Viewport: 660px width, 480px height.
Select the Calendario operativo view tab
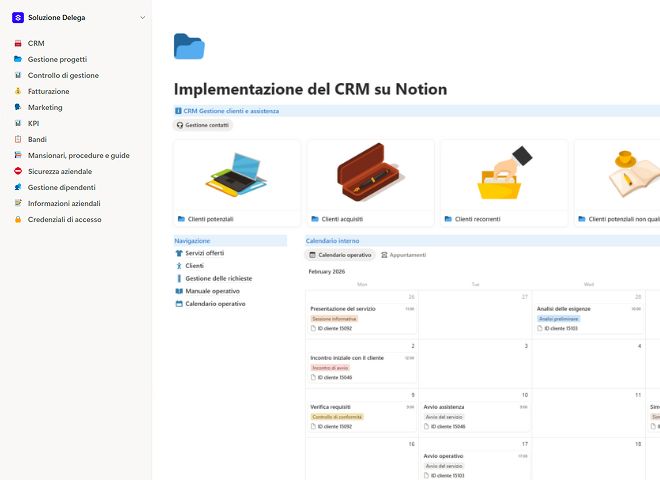pos(340,255)
